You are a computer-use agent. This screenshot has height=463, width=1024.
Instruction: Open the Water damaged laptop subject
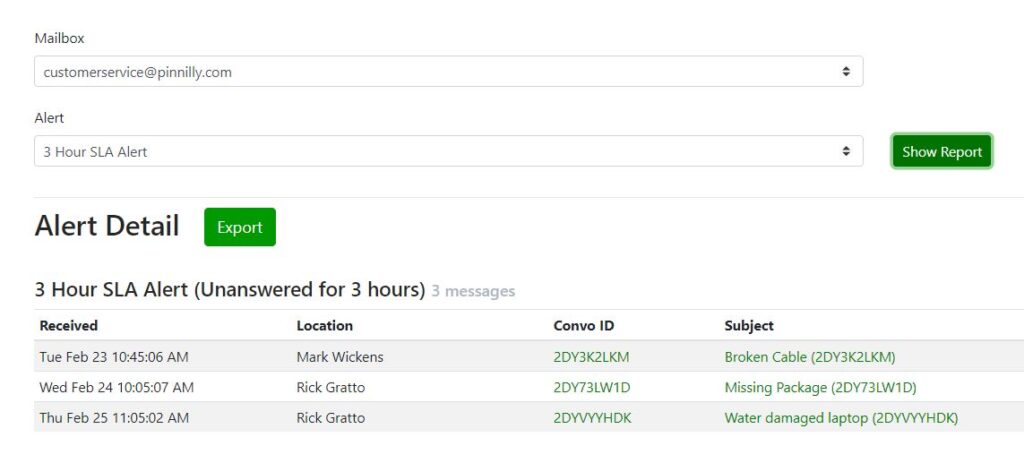coord(841,418)
